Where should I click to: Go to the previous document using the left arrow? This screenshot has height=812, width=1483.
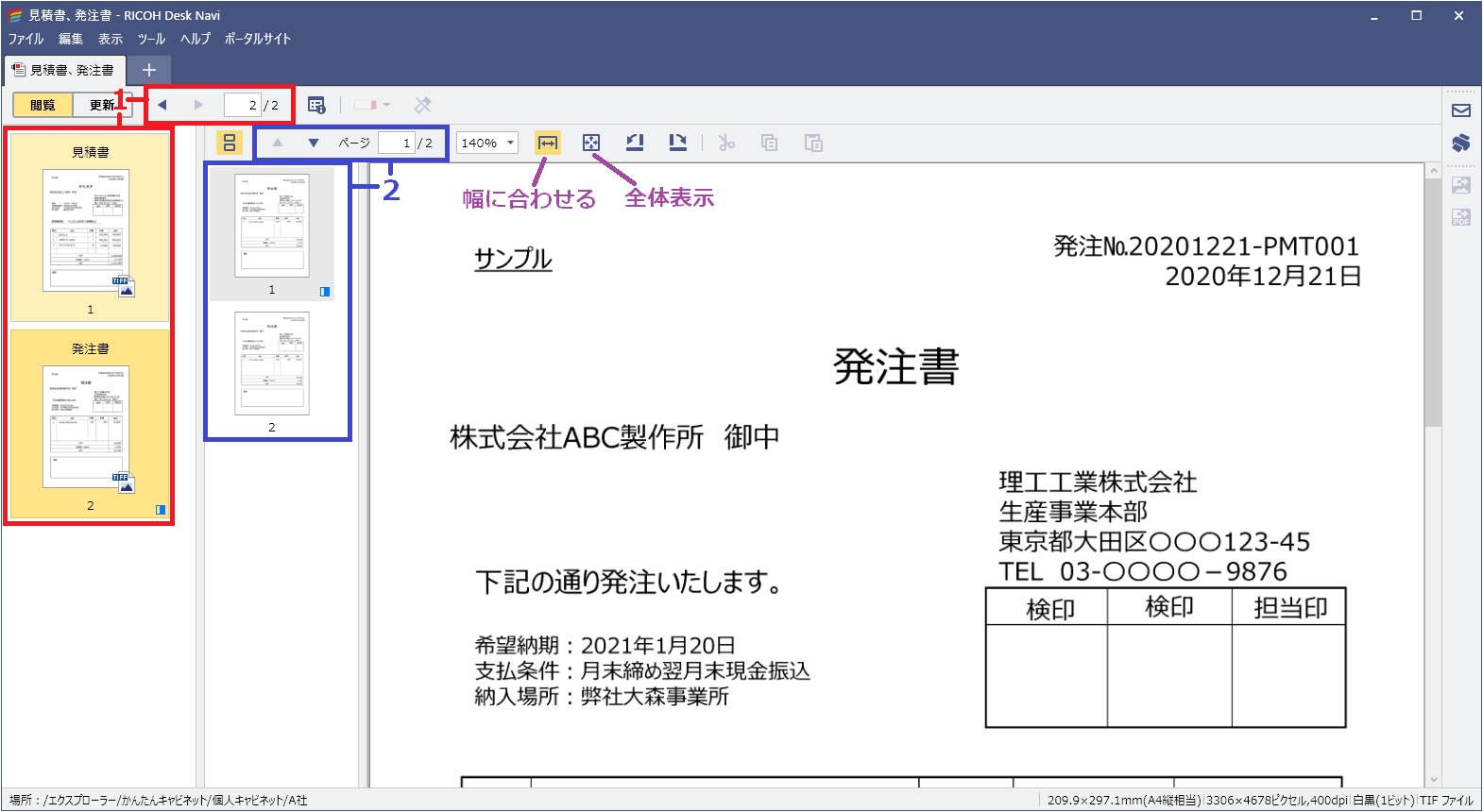pyautogui.click(x=162, y=105)
